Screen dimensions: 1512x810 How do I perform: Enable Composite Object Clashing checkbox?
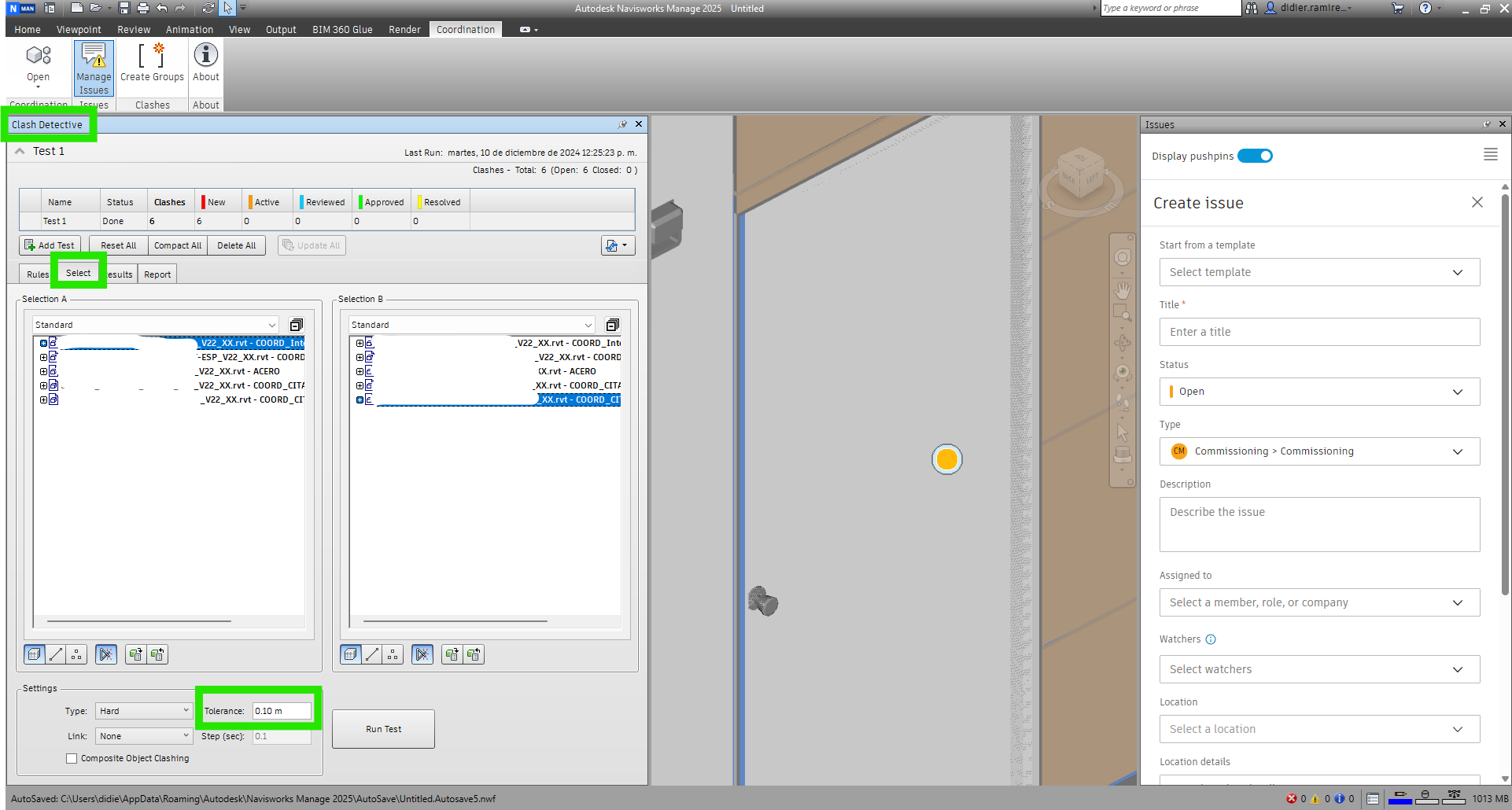(72, 758)
